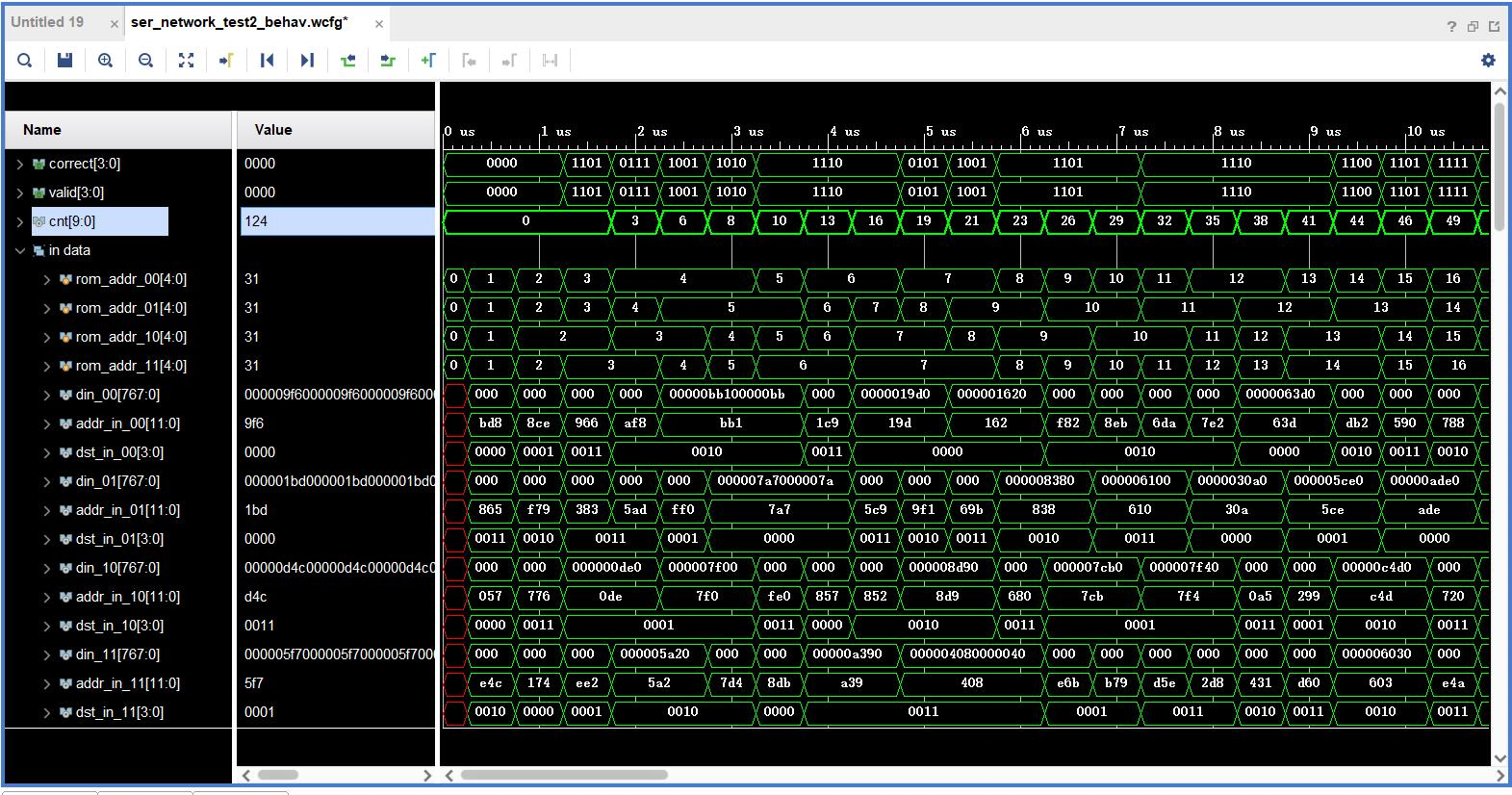The height and width of the screenshot is (795, 1512).
Task: Select din_01[767:0] signal
Action: coord(117,481)
